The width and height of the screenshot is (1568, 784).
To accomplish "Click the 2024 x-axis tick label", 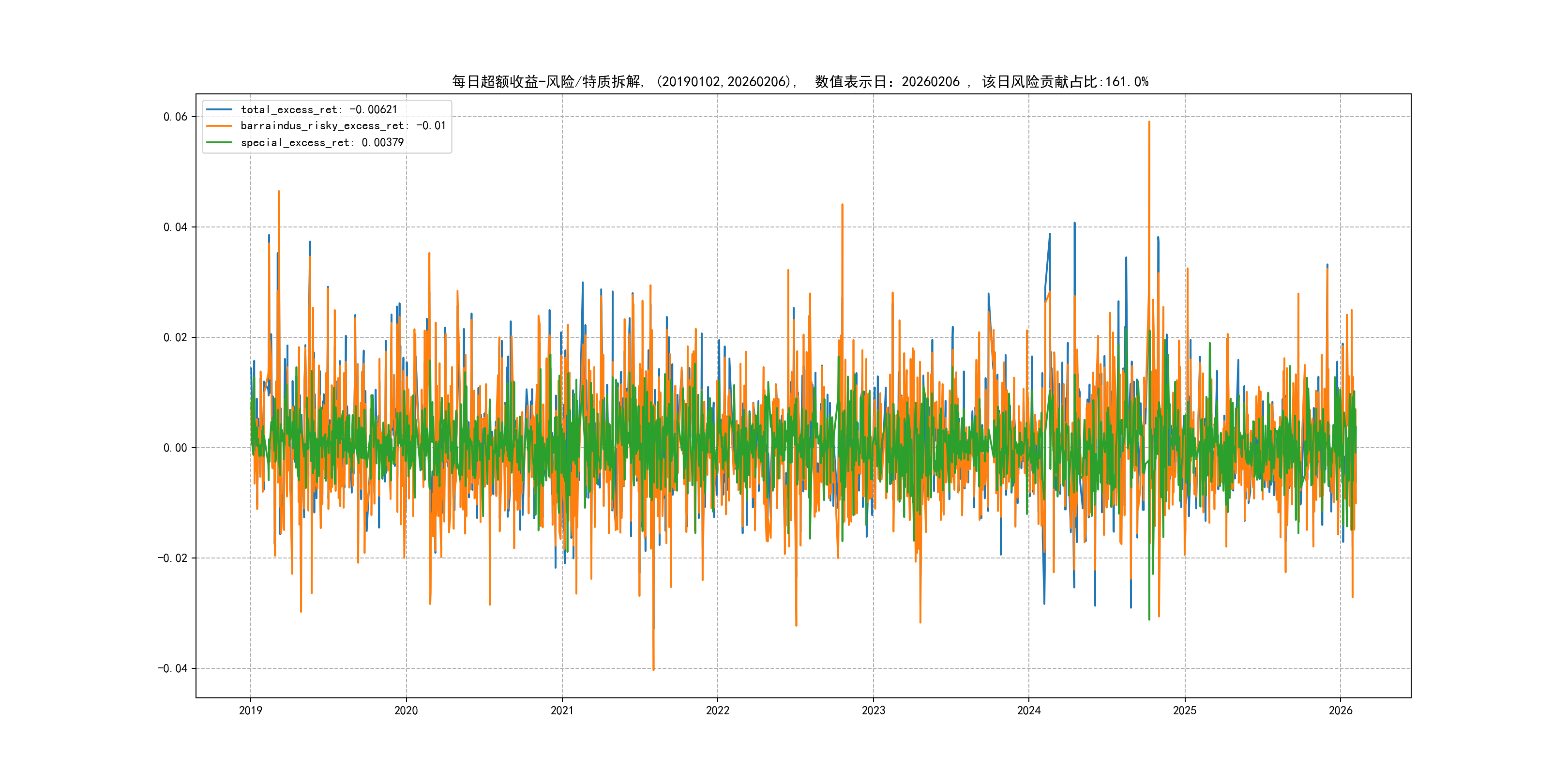I will tap(1029, 710).
